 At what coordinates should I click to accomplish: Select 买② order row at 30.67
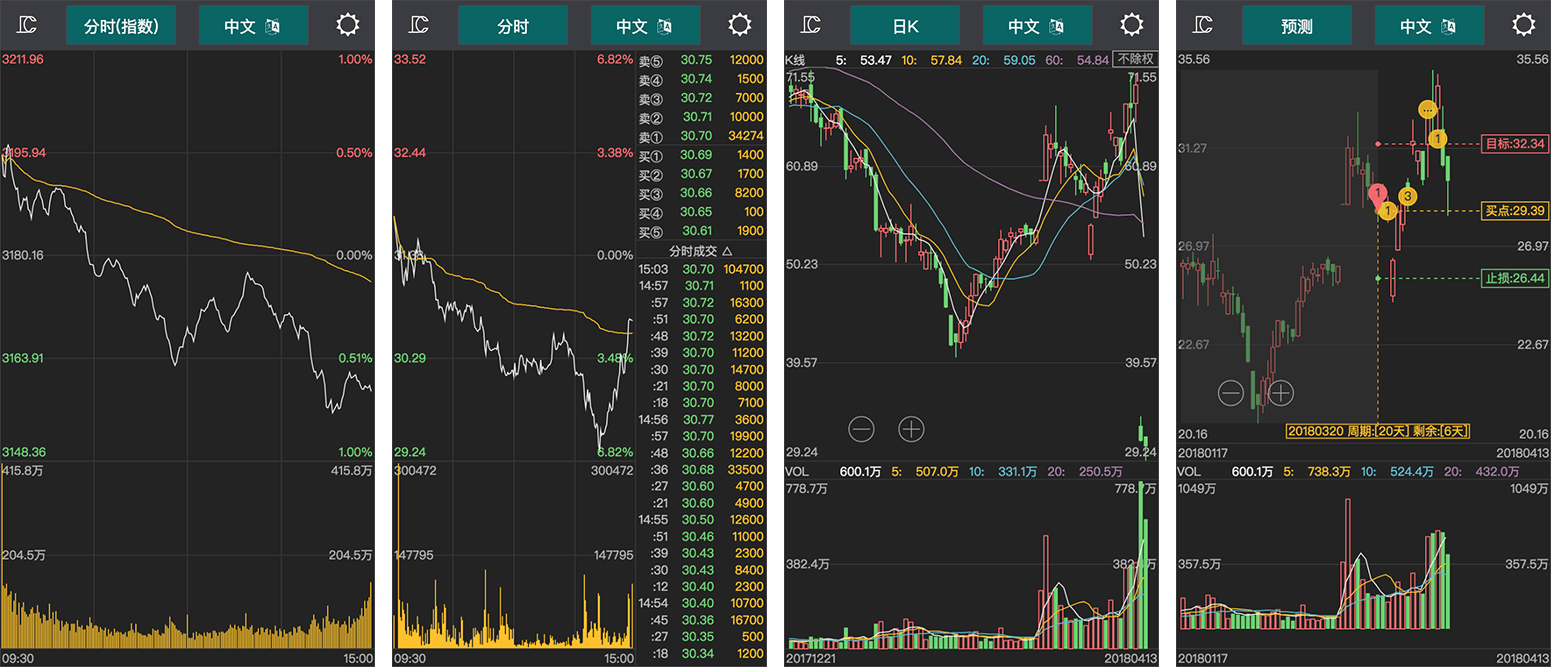click(x=701, y=174)
